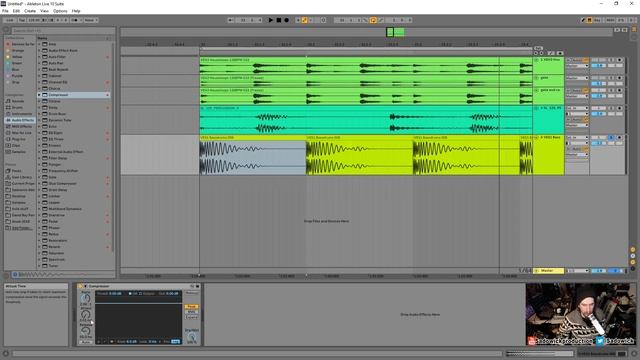Solo the teal audio track
This screenshot has height=360, width=640.
pos(611,108)
